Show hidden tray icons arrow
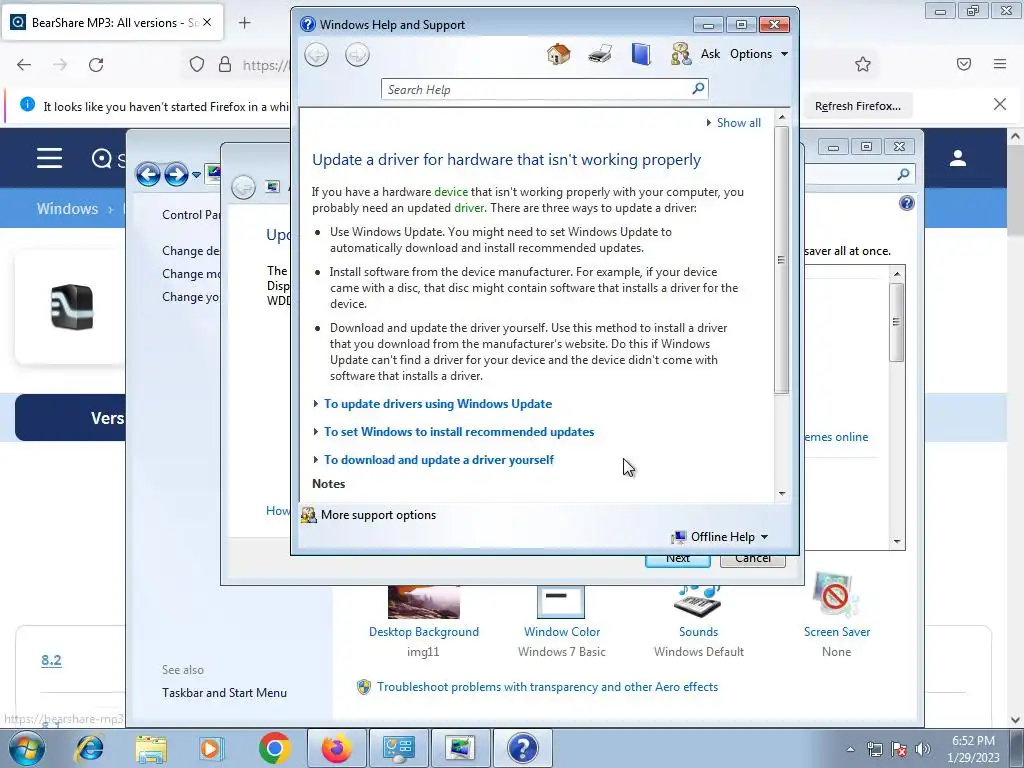 click(x=850, y=749)
